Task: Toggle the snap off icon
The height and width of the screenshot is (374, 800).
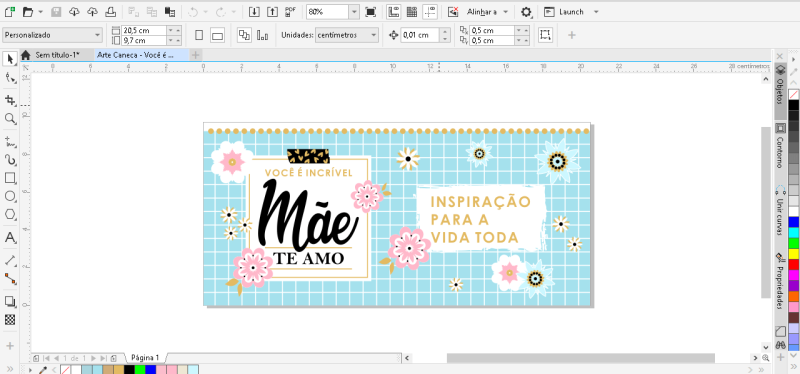Action: pos(453,11)
